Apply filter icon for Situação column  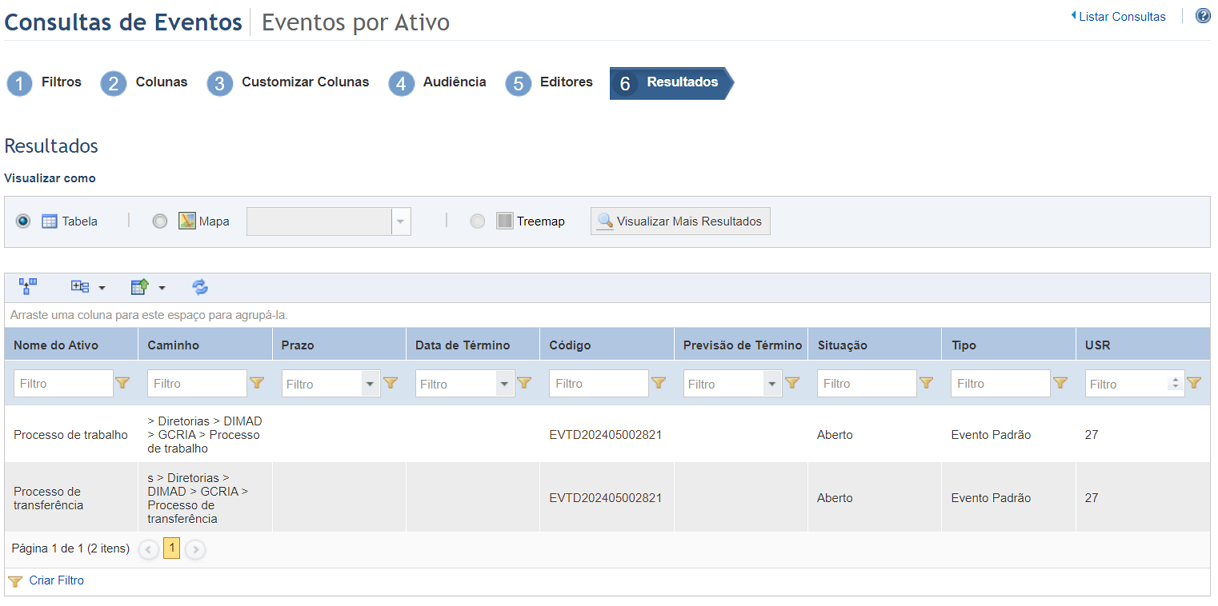pos(927,383)
